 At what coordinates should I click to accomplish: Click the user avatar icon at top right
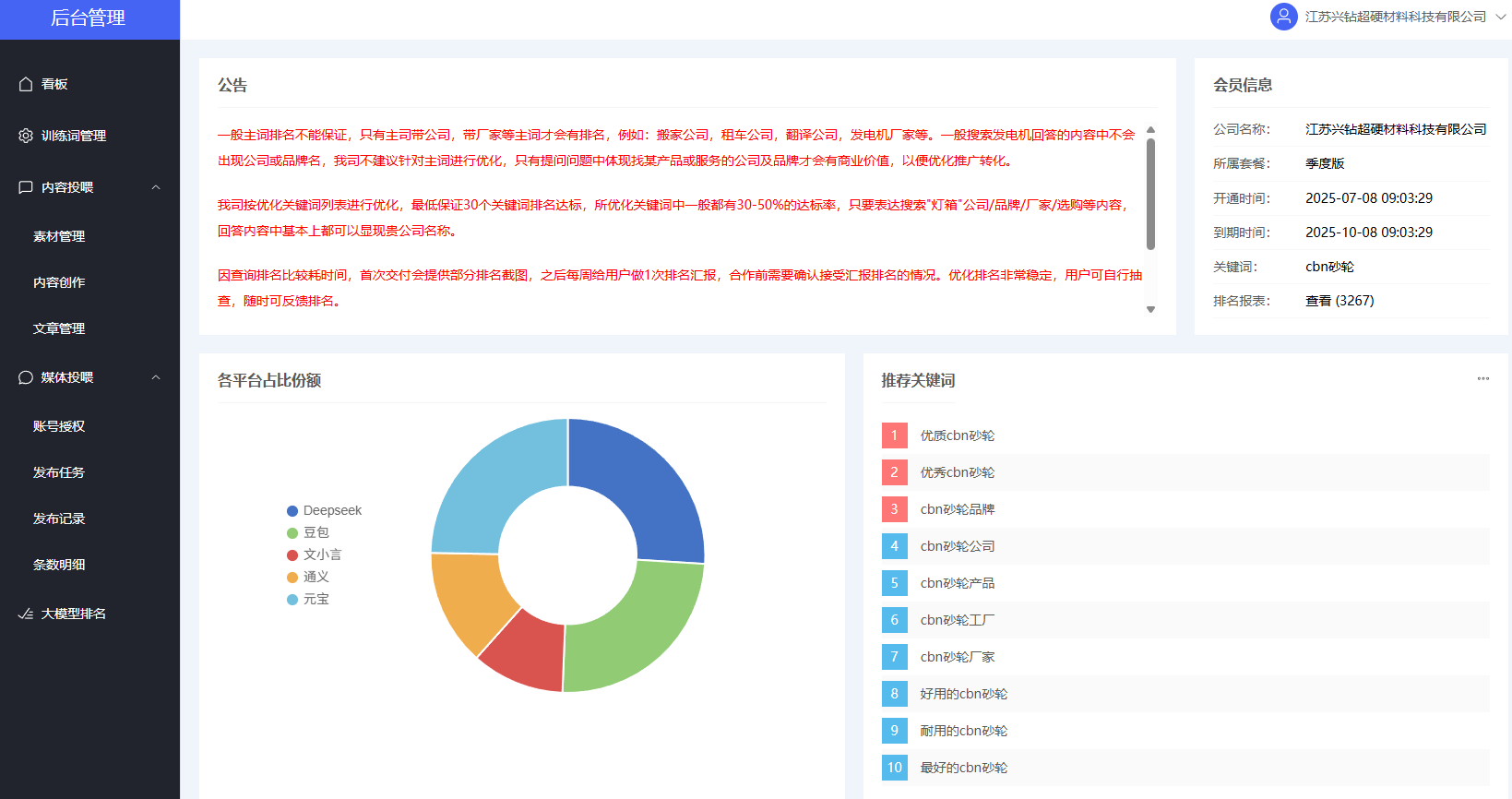(x=1283, y=17)
